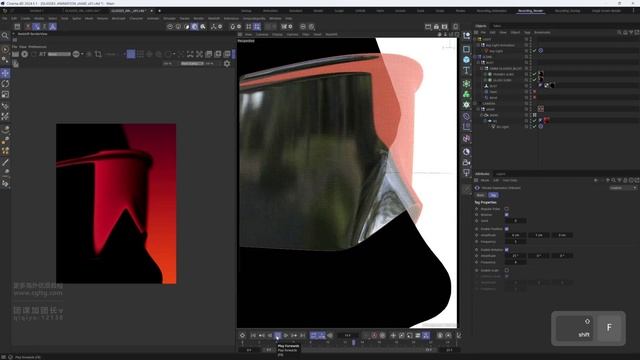Disable the Enable Position checkbox
The width and height of the screenshot is (640, 360).
(x=507, y=229)
